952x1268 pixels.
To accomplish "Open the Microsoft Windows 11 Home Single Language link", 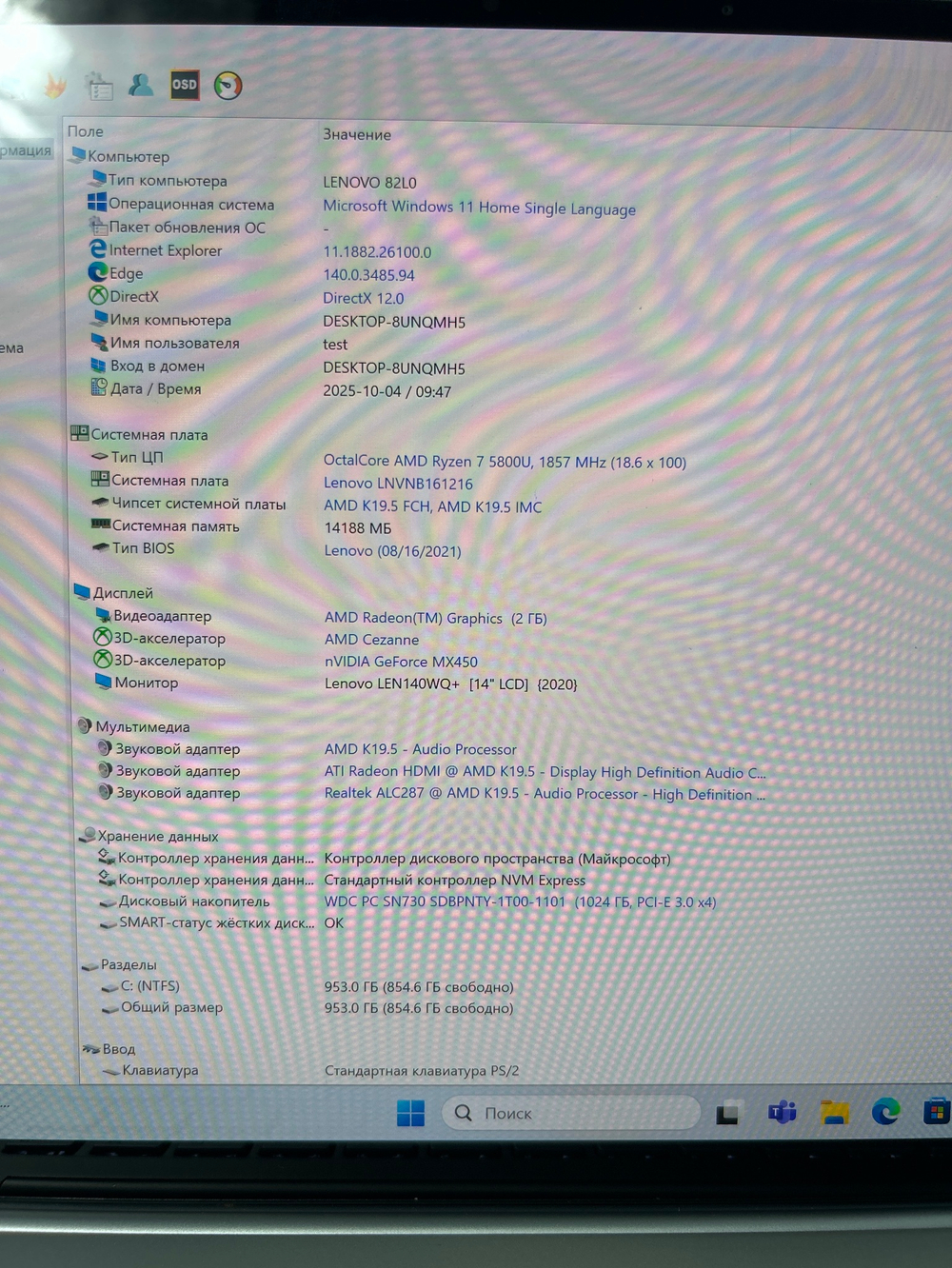I will [x=479, y=208].
